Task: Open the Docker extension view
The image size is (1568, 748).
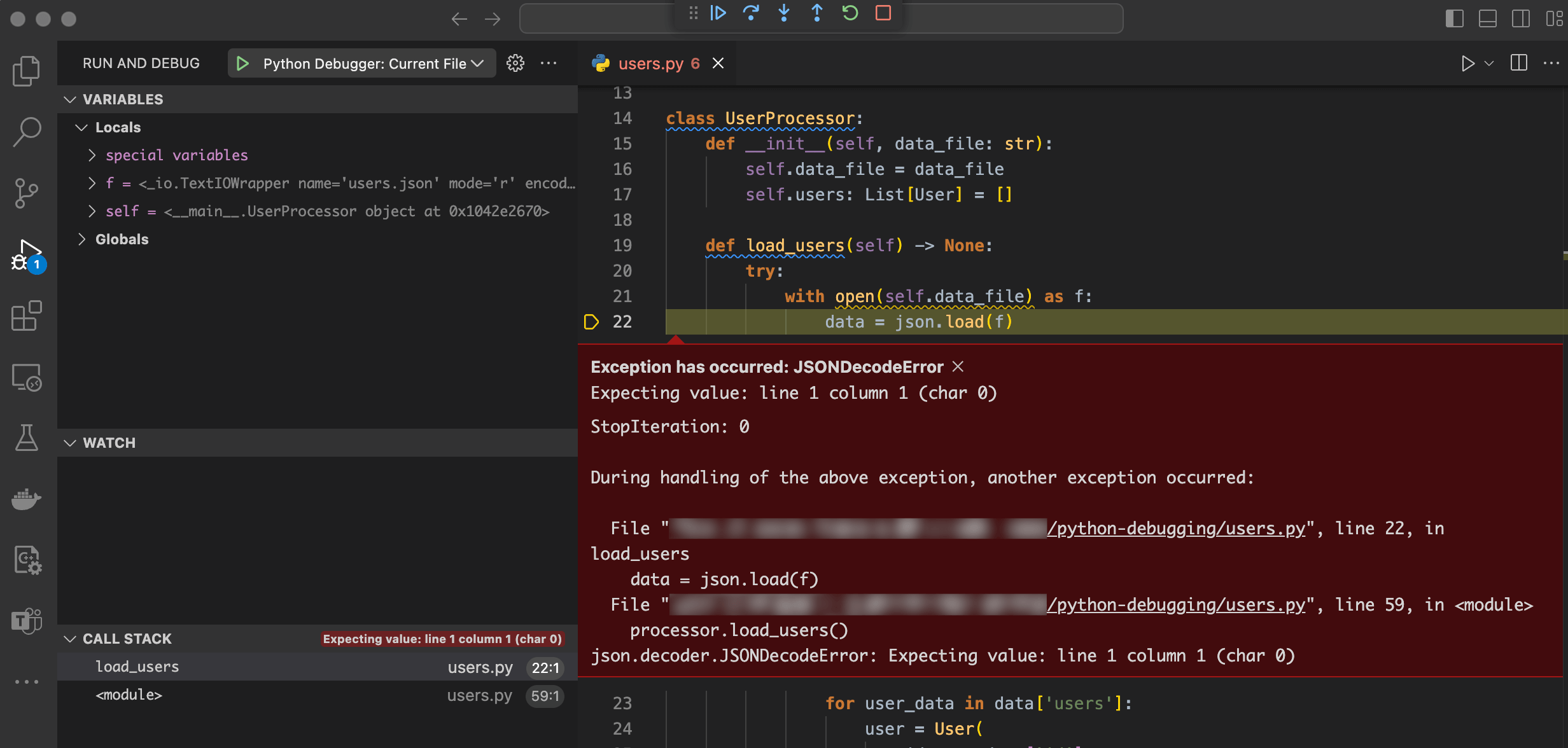Action: 26,499
